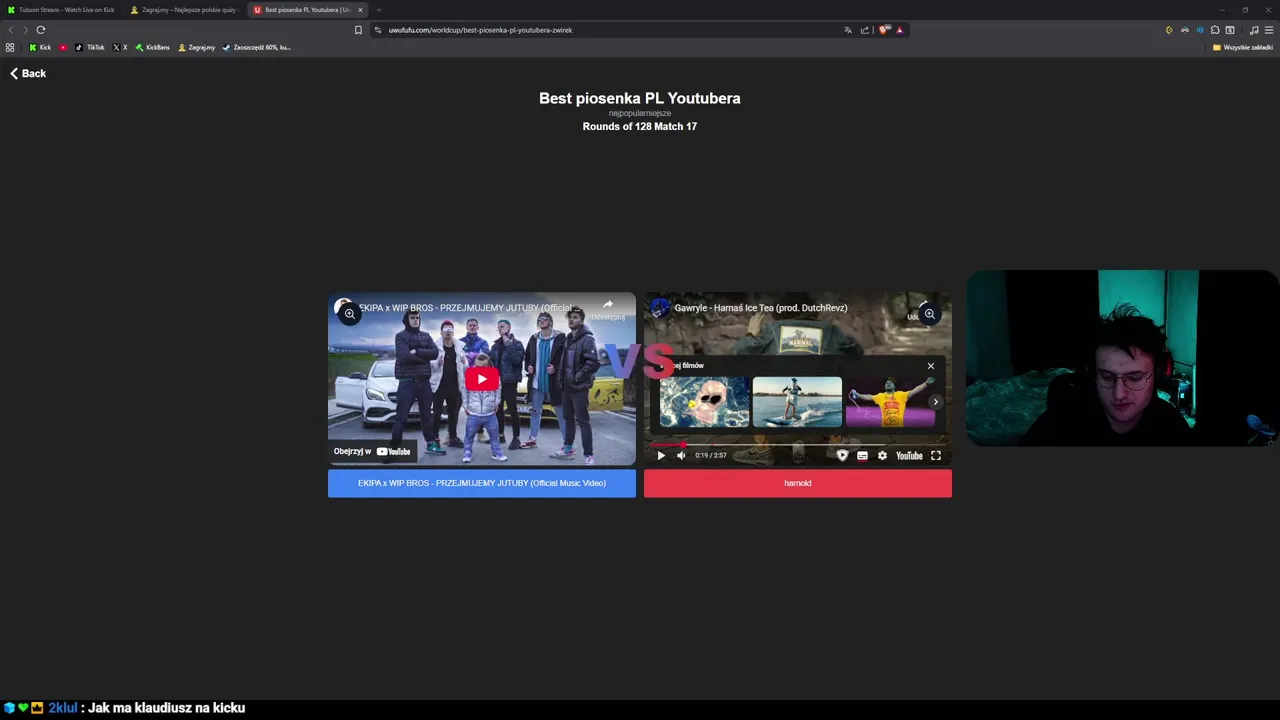This screenshot has height=720, width=1280.
Task: Open 'Zaoszczędź 60%' Steam bookmark
Action: 256,47
